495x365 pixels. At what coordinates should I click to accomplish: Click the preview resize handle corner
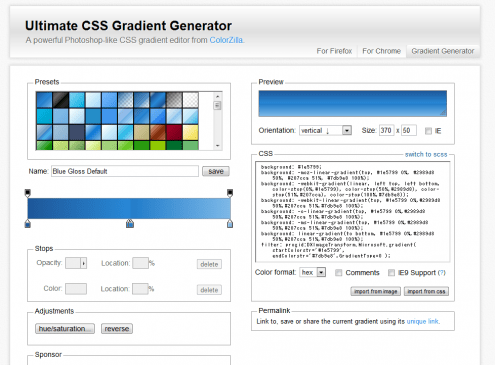443,113
